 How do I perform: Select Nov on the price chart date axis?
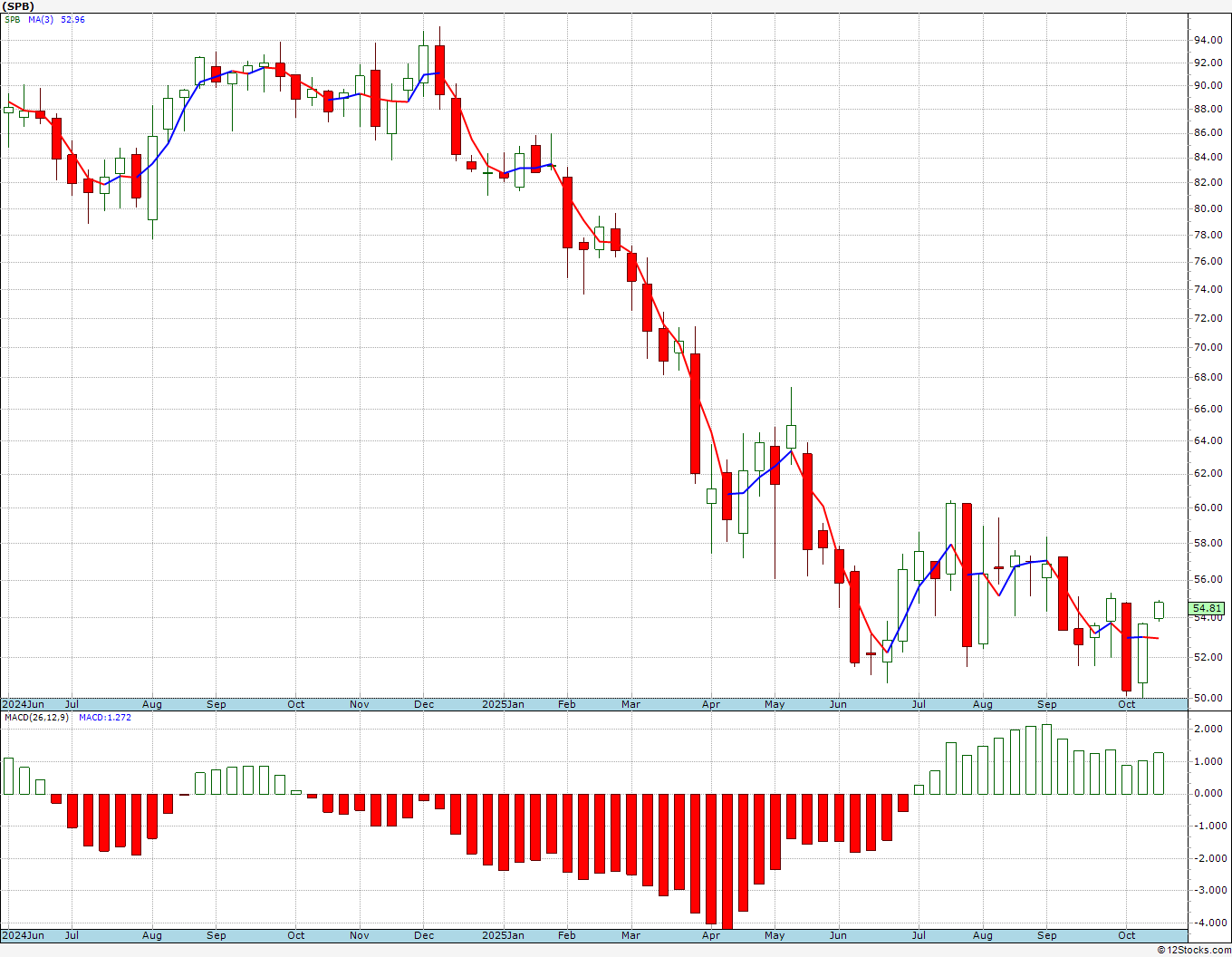(x=360, y=704)
